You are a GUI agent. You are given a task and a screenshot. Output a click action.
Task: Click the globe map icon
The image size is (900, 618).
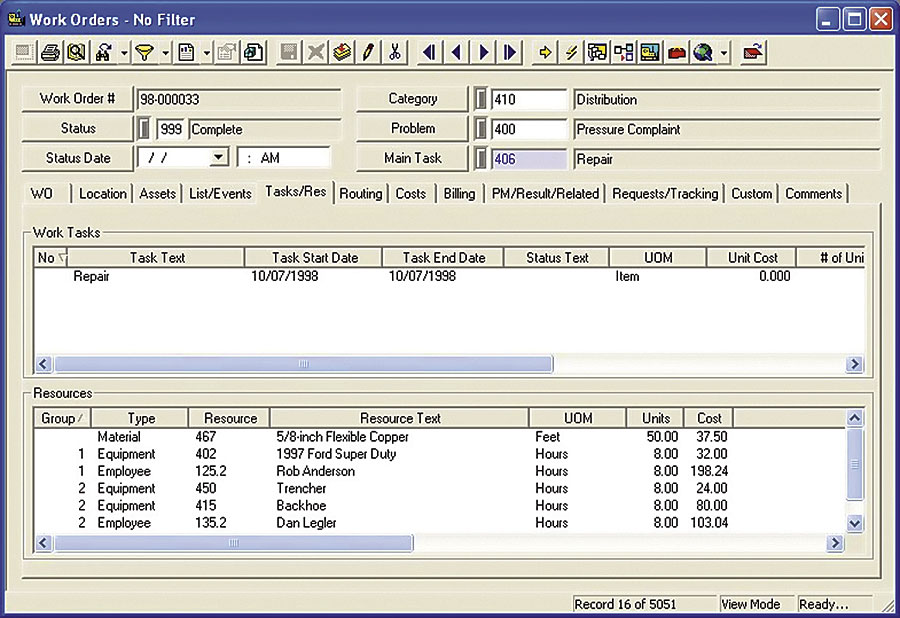click(703, 53)
